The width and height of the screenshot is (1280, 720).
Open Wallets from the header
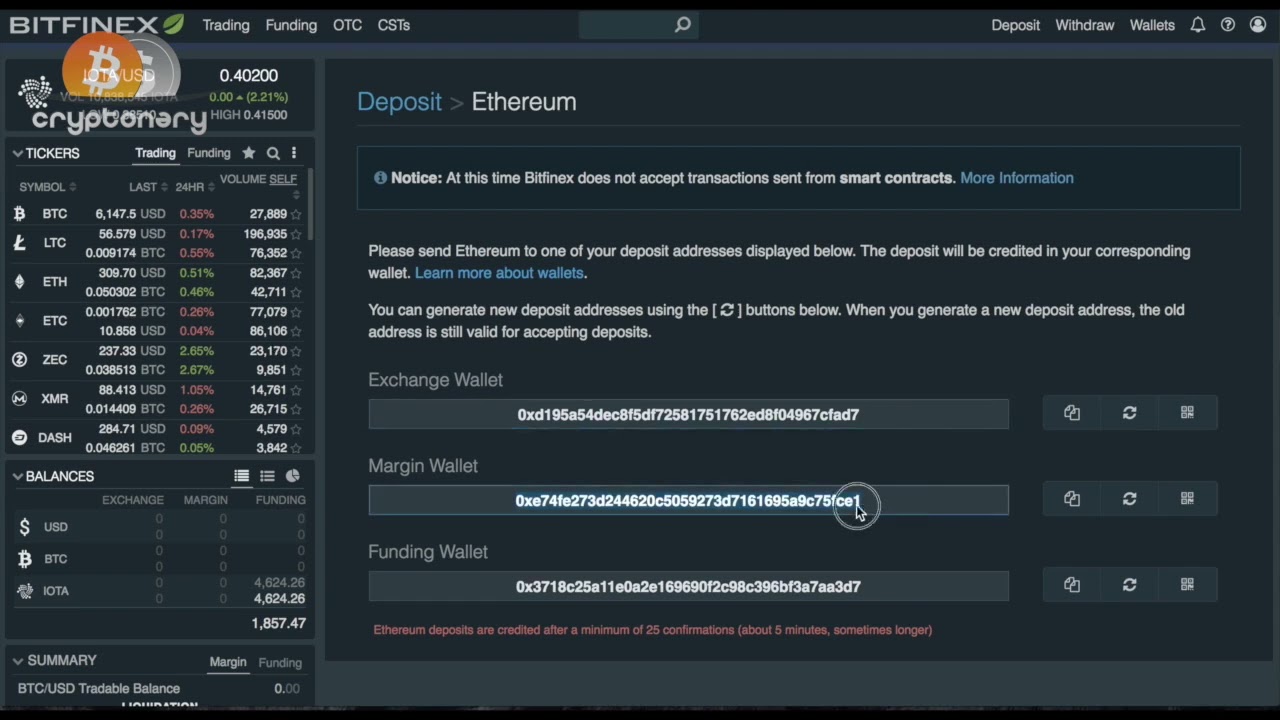(1152, 25)
